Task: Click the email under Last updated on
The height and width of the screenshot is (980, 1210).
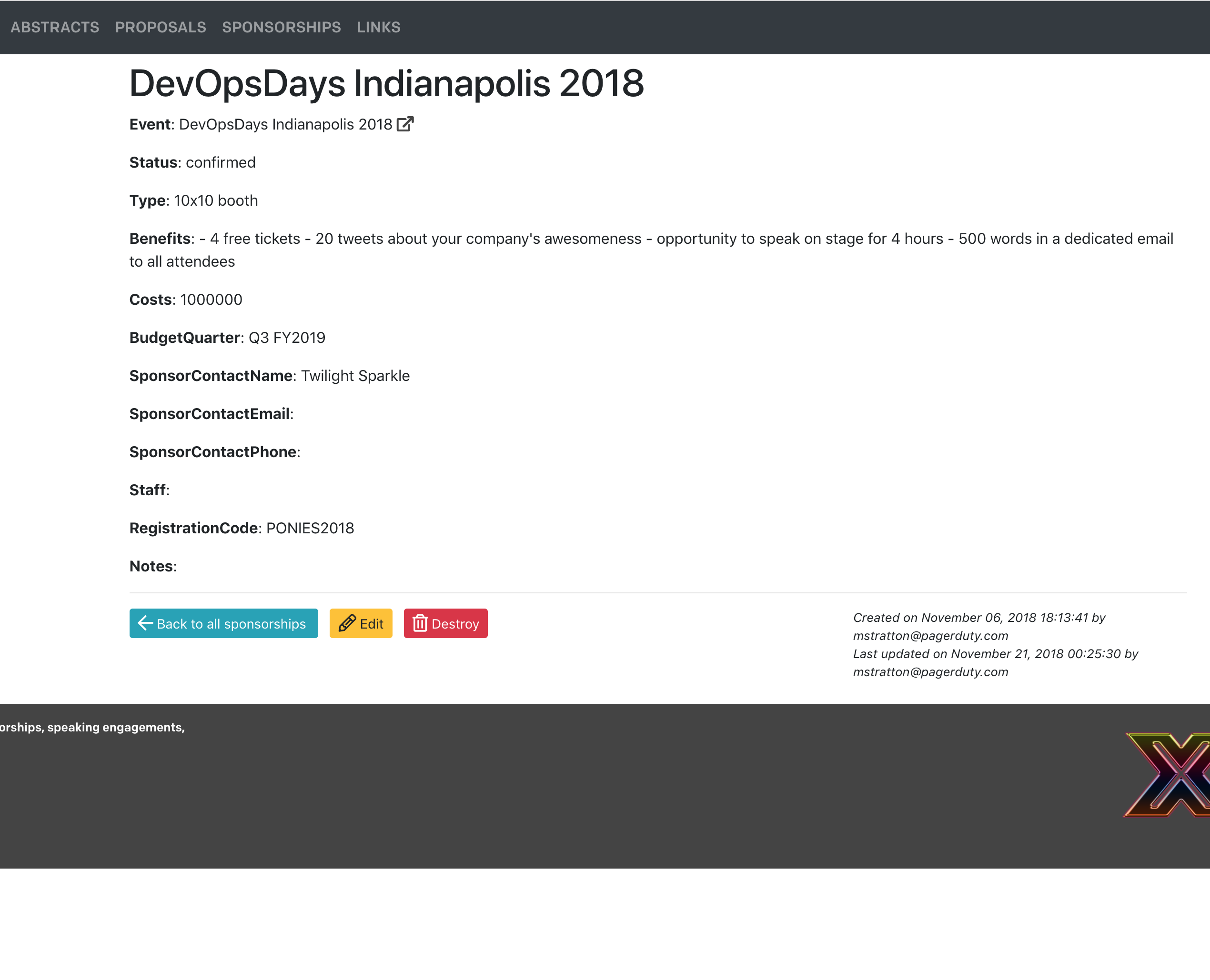Action: pos(930,672)
